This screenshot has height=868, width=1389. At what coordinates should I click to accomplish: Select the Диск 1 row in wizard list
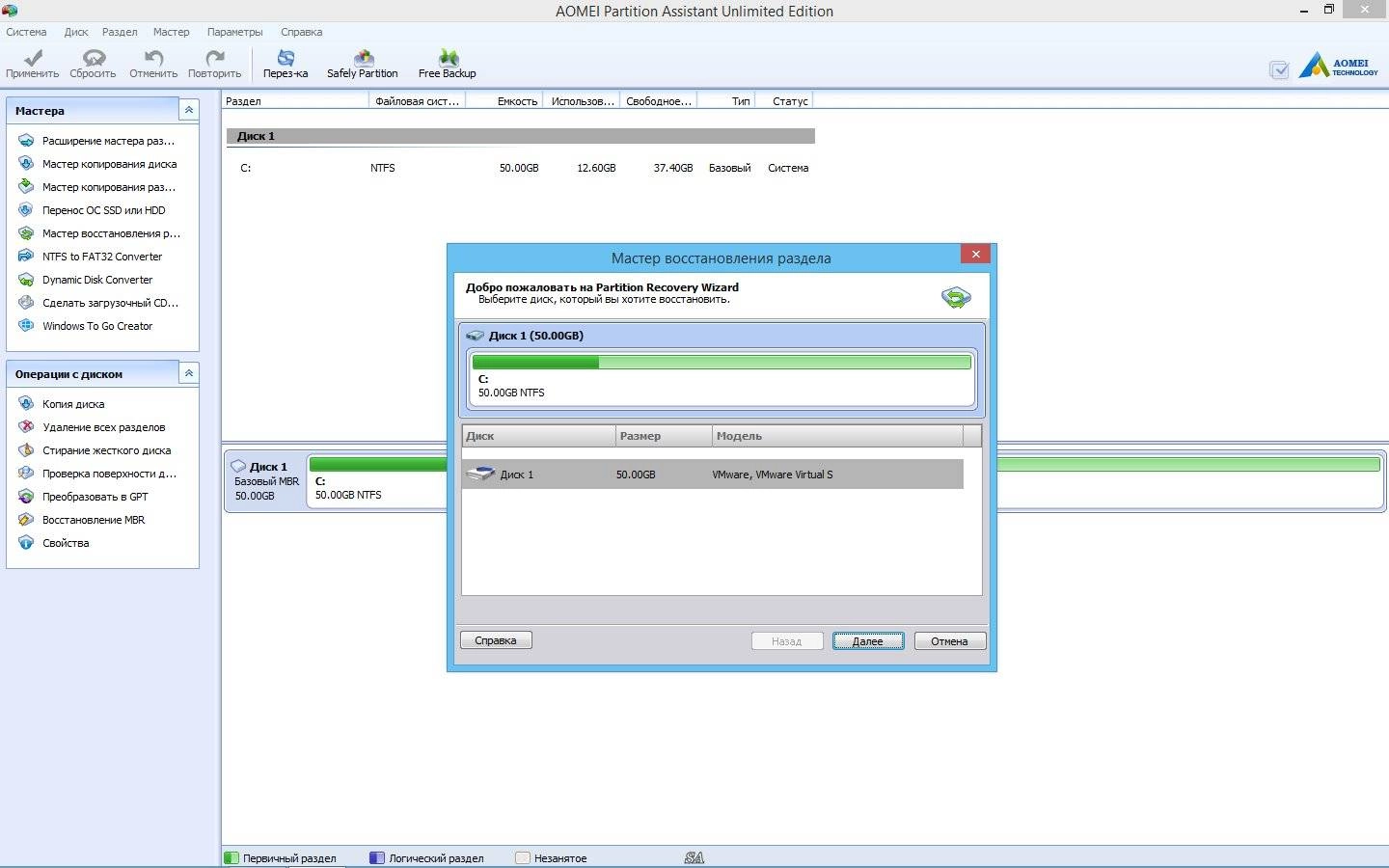(x=712, y=475)
